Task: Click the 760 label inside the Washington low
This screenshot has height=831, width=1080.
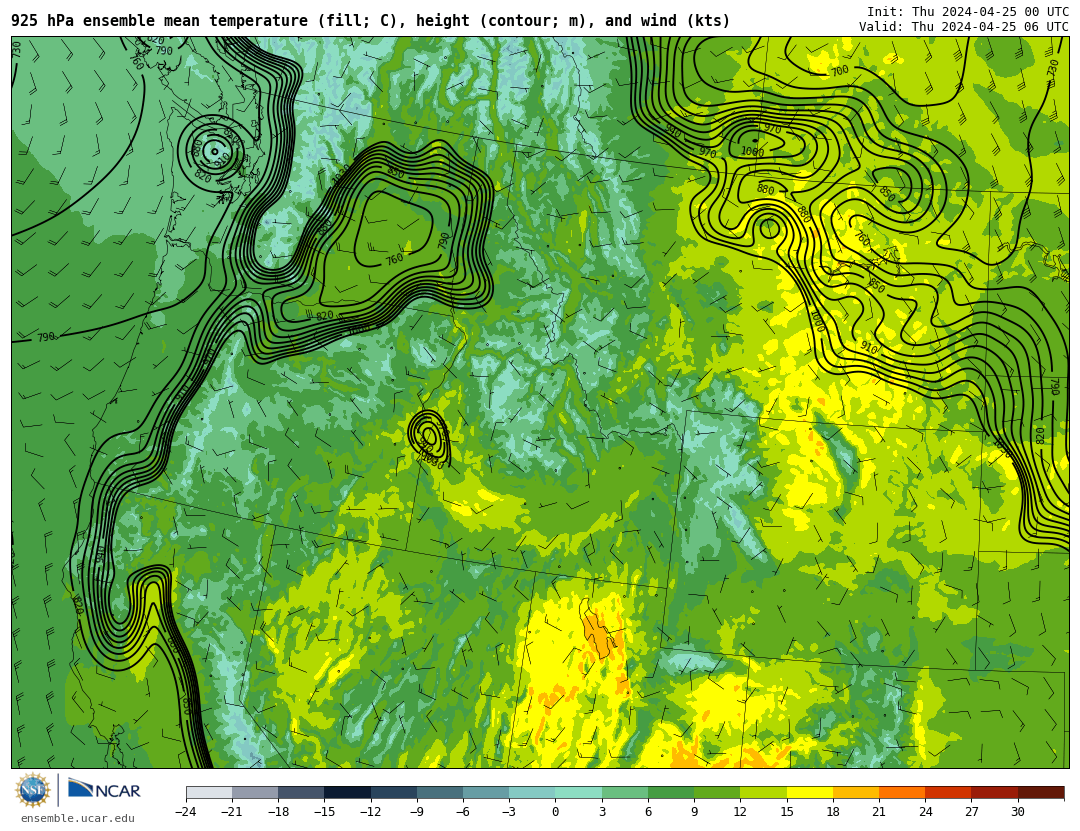Action: coord(394,259)
